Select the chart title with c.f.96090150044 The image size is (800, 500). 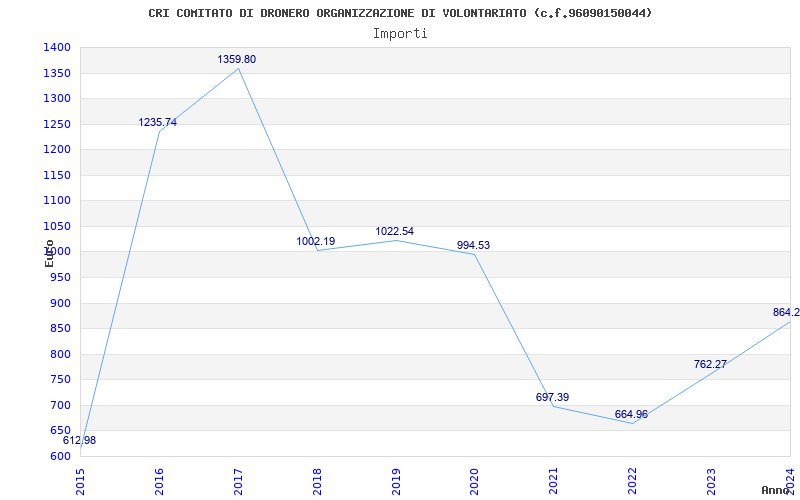coord(400,13)
